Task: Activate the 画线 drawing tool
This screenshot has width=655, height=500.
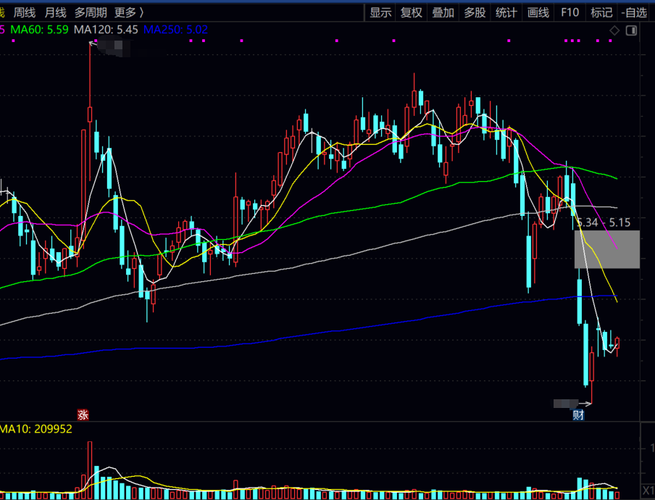Action: point(538,13)
